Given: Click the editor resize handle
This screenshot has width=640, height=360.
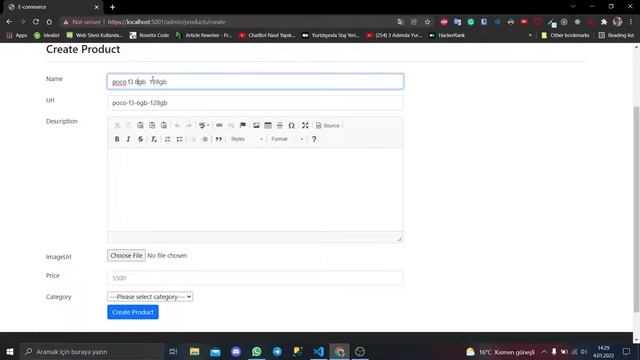Looking at the screenshot, I should (x=400, y=239).
